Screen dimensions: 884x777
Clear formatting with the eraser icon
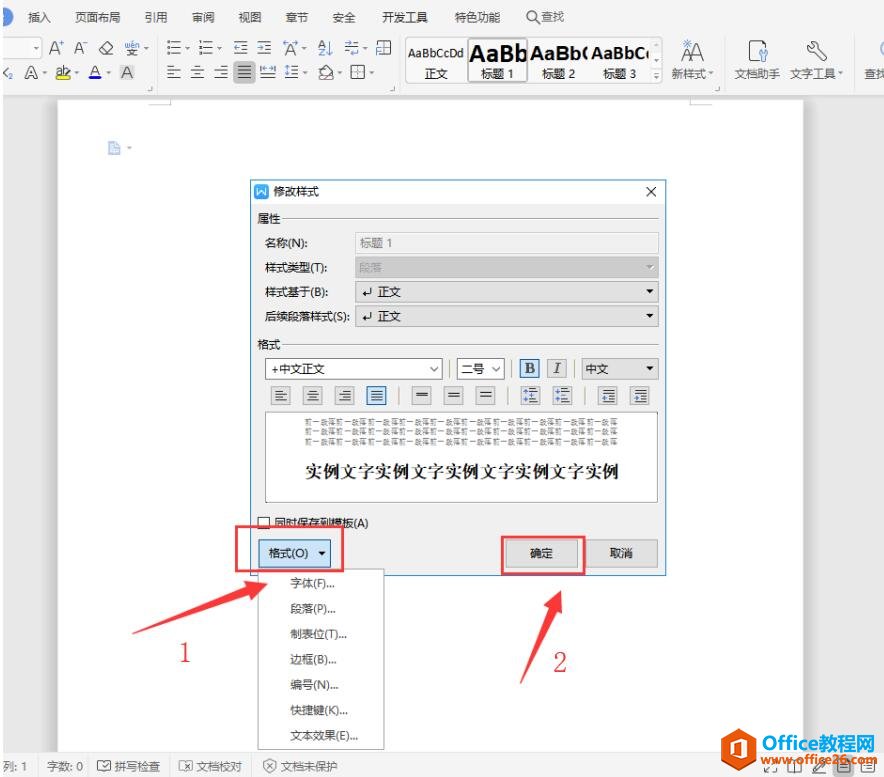click(106, 48)
